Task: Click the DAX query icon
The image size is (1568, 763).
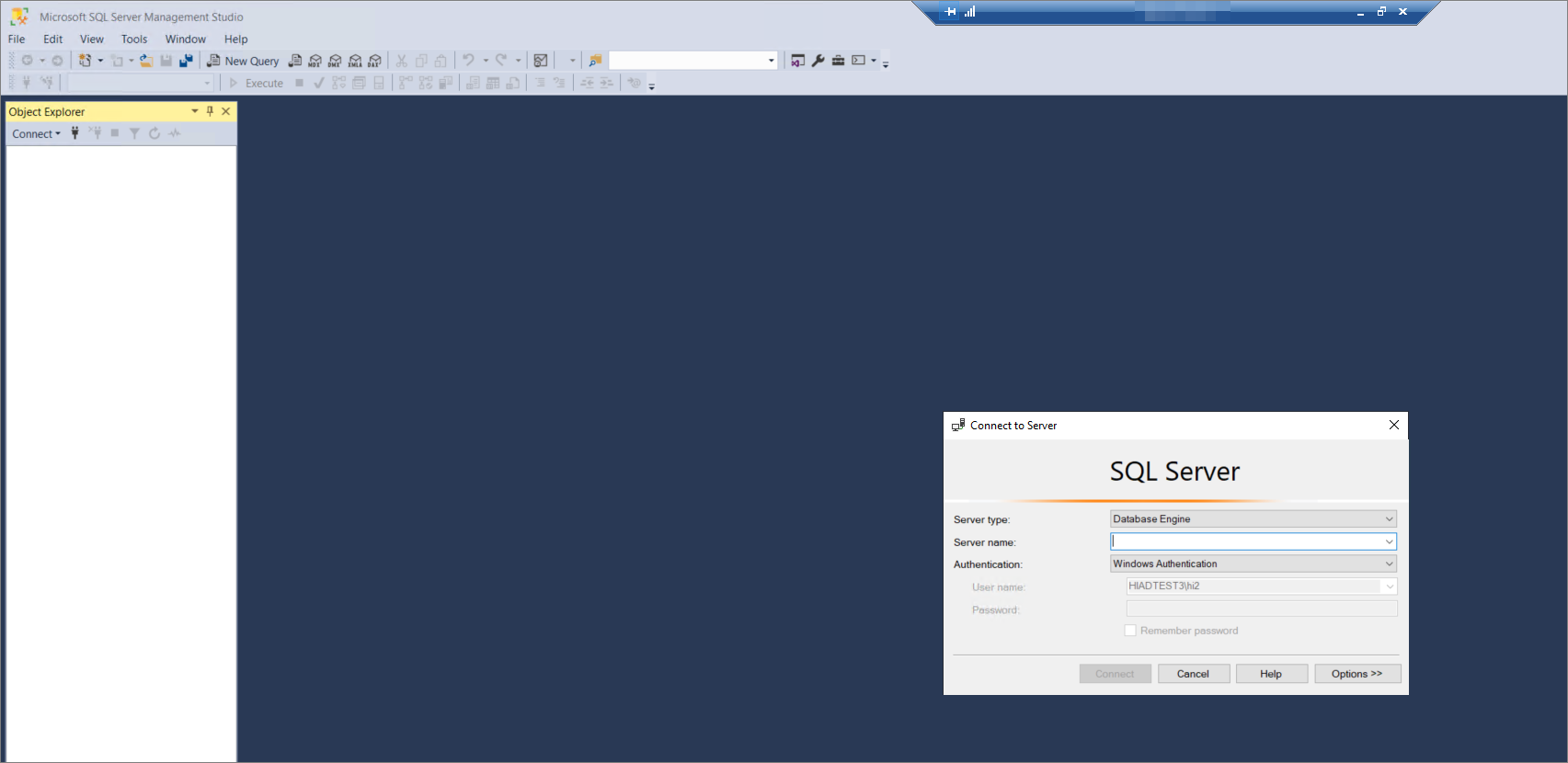Action: pos(374,61)
